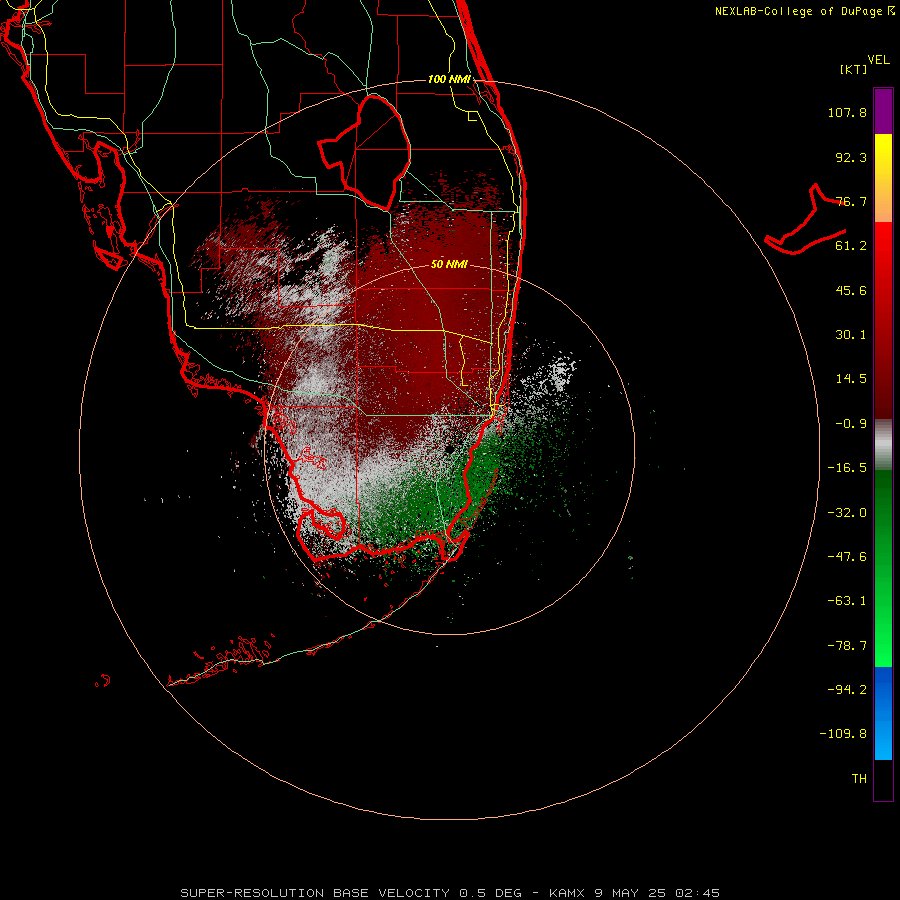Pick the bright red segment of the velocity scale
This screenshot has width=900, height=900.
coord(883,247)
